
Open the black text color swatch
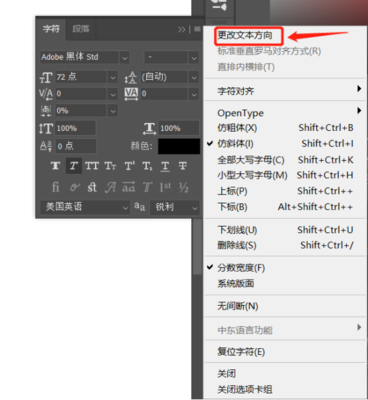click(x=179, y=146)
